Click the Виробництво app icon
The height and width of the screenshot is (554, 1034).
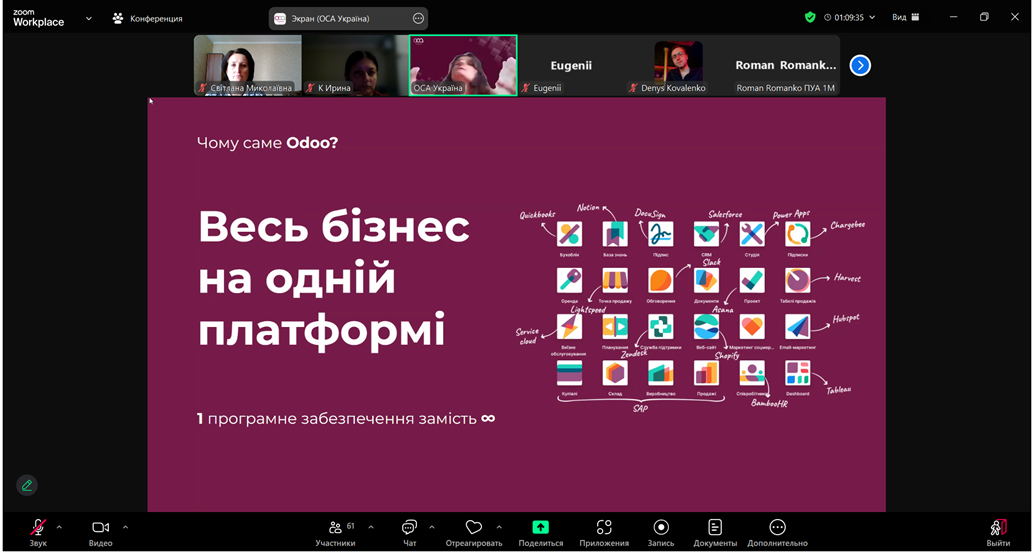[x=660, y=373]
